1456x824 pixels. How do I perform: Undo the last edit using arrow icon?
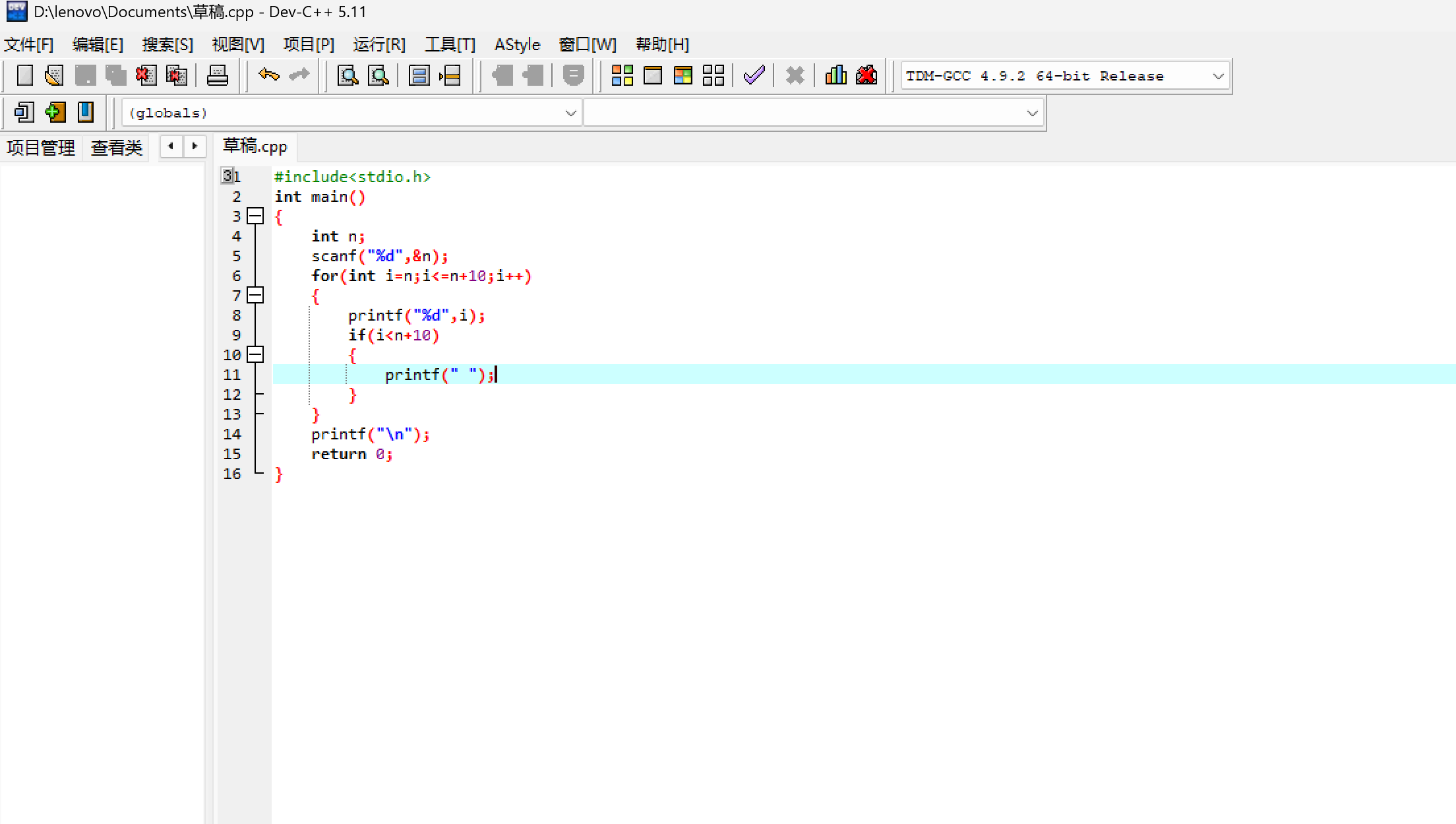pyautogui.click(x=268, y=75)
